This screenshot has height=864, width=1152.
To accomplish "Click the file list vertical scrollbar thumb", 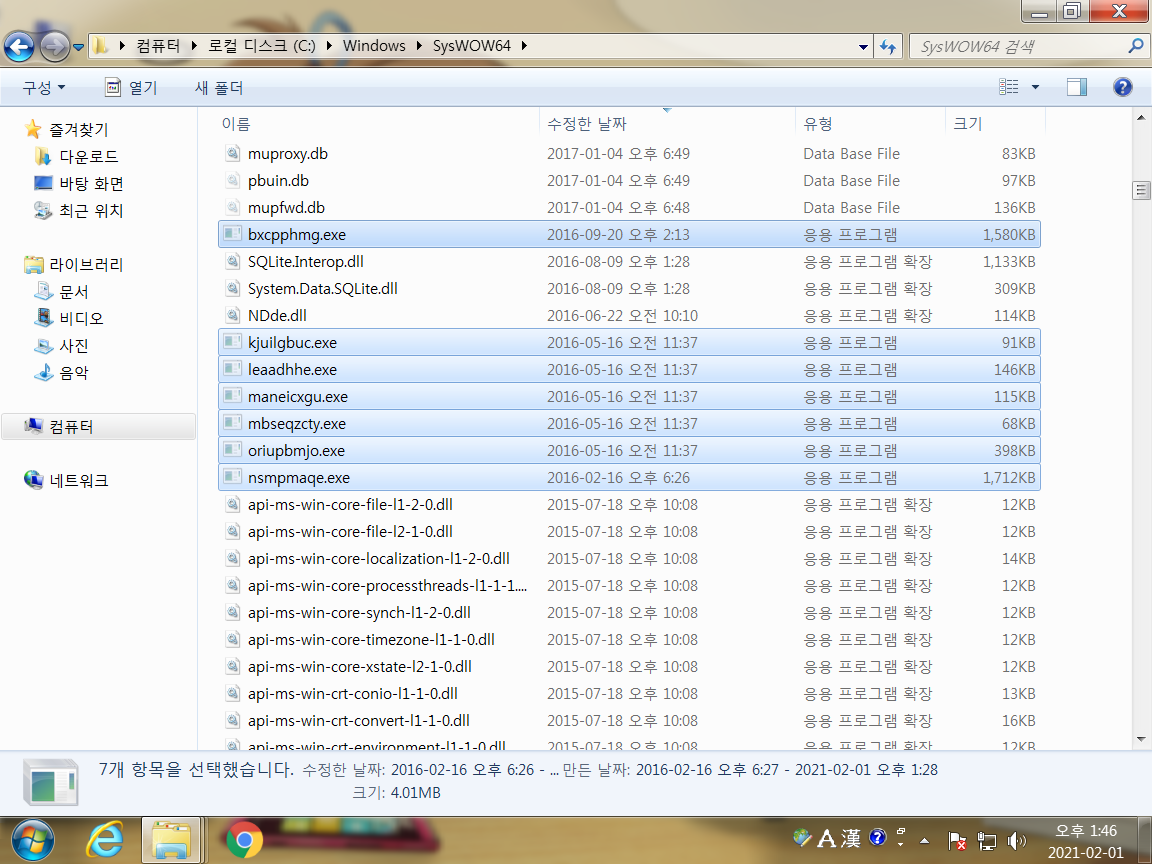I will point(1141,190).
